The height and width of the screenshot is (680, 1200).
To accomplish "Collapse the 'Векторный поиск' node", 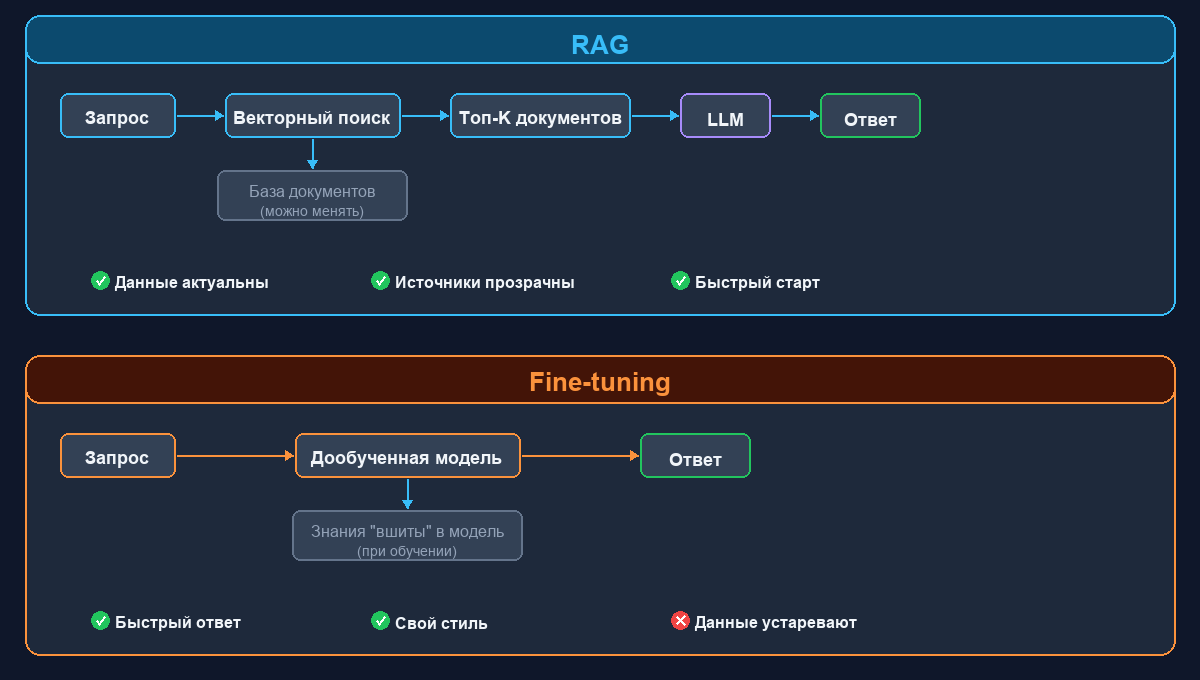I will (312, 116).
